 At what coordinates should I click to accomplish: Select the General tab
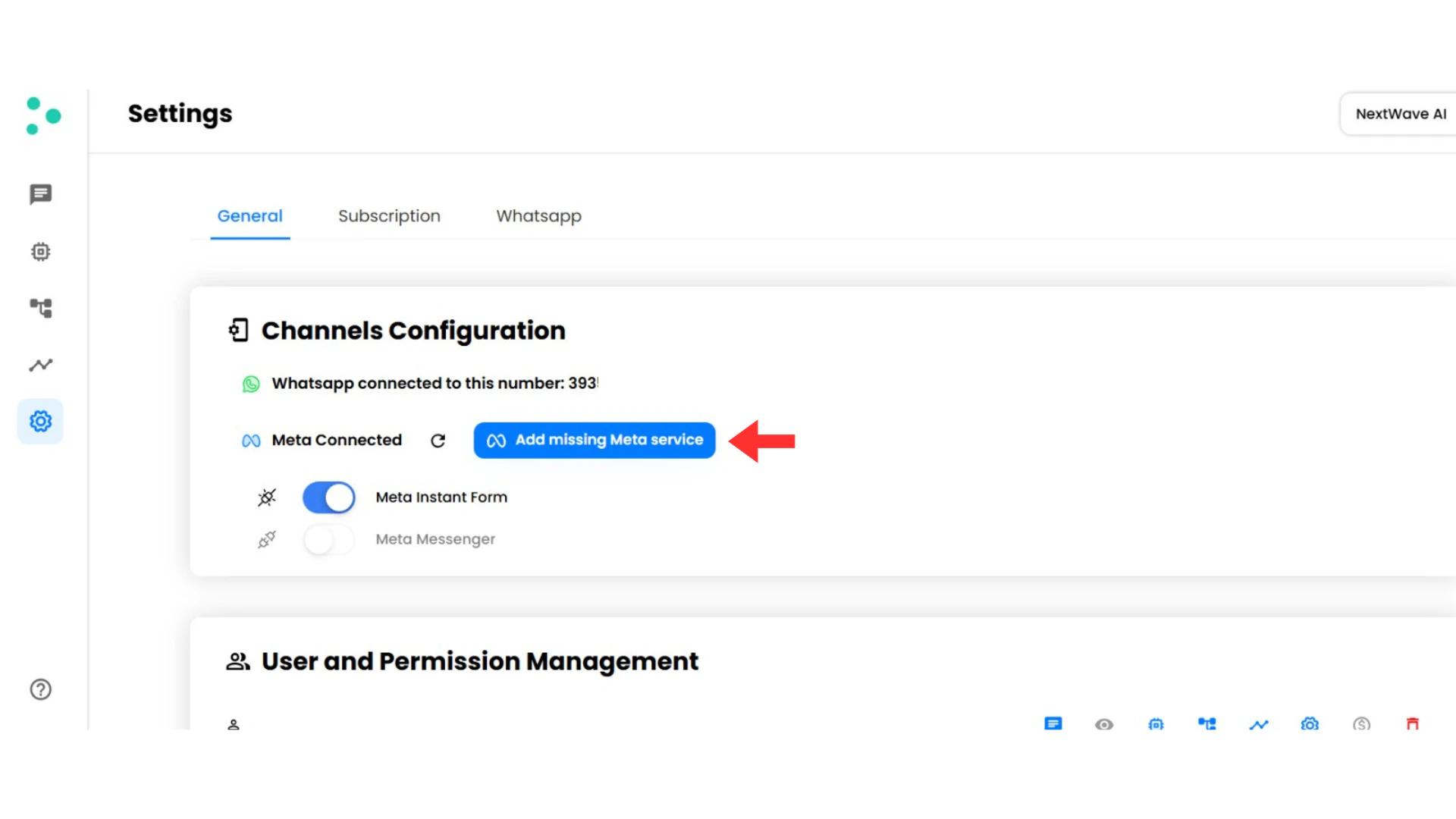click(x=249, y=216)
